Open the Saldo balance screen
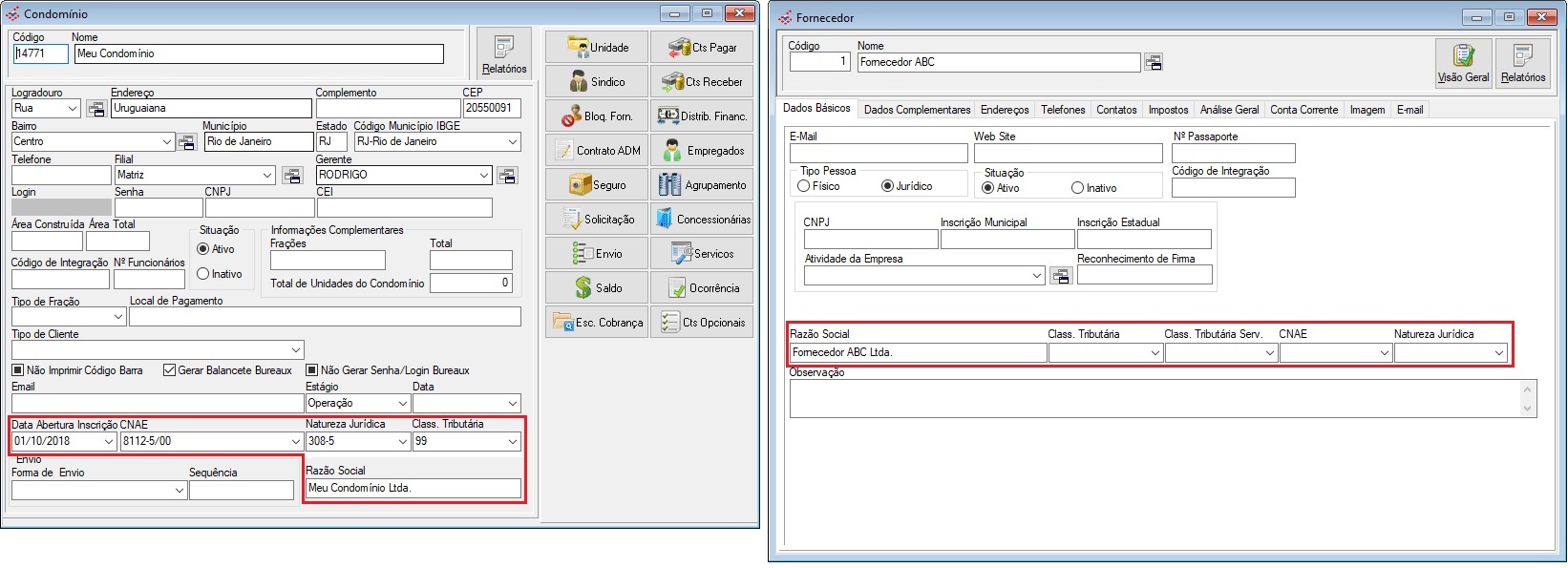This screenshot has width=1568, height=568. [597, 288]
